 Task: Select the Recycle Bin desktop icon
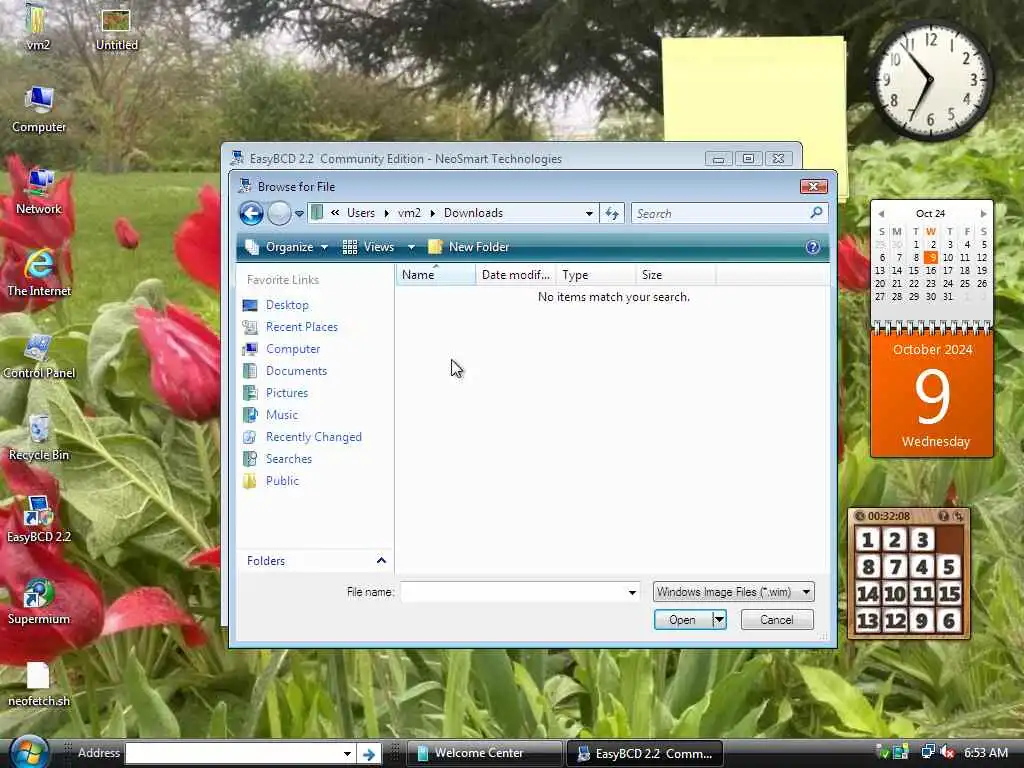tap(39, 438)
